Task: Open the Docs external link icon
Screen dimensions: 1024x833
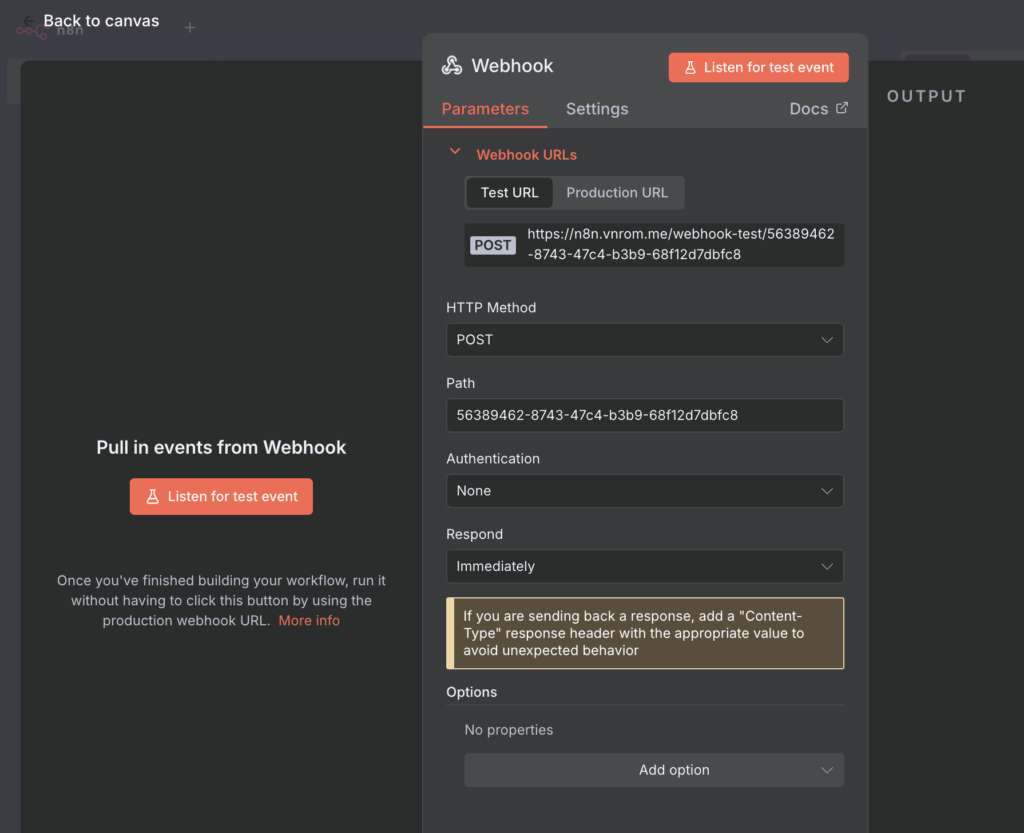Action: (x=842, y=108)
